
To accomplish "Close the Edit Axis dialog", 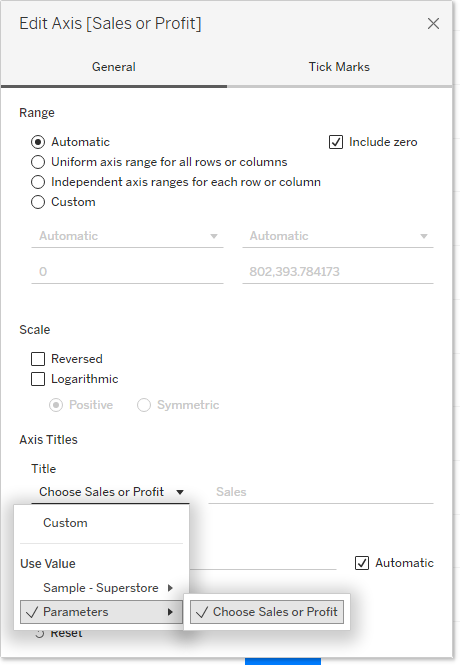I will click(x=433, y=24).
